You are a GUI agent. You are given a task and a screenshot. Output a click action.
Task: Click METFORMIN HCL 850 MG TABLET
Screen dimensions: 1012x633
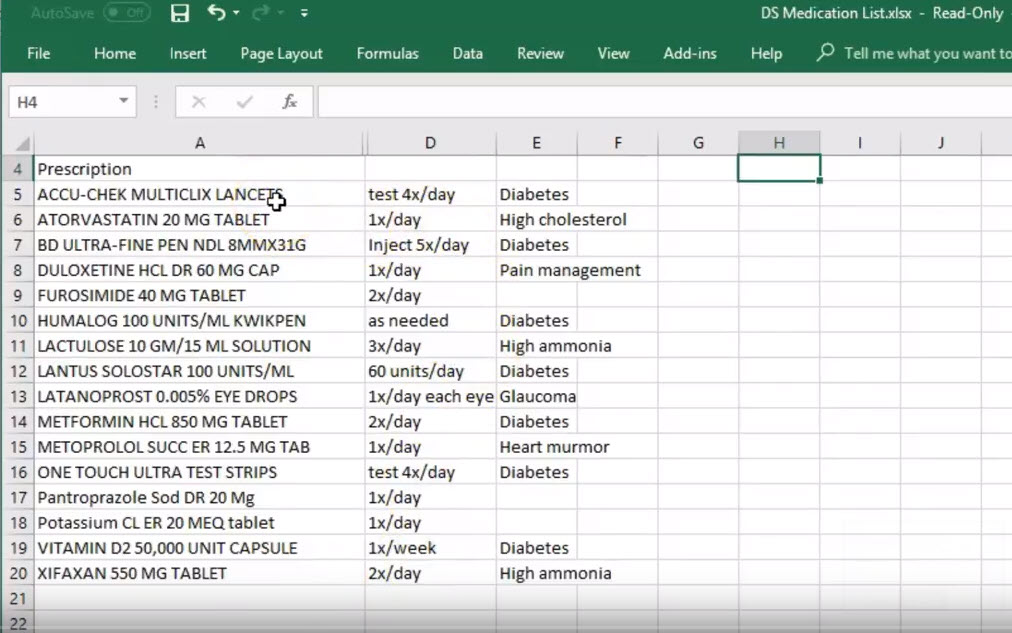199,421
